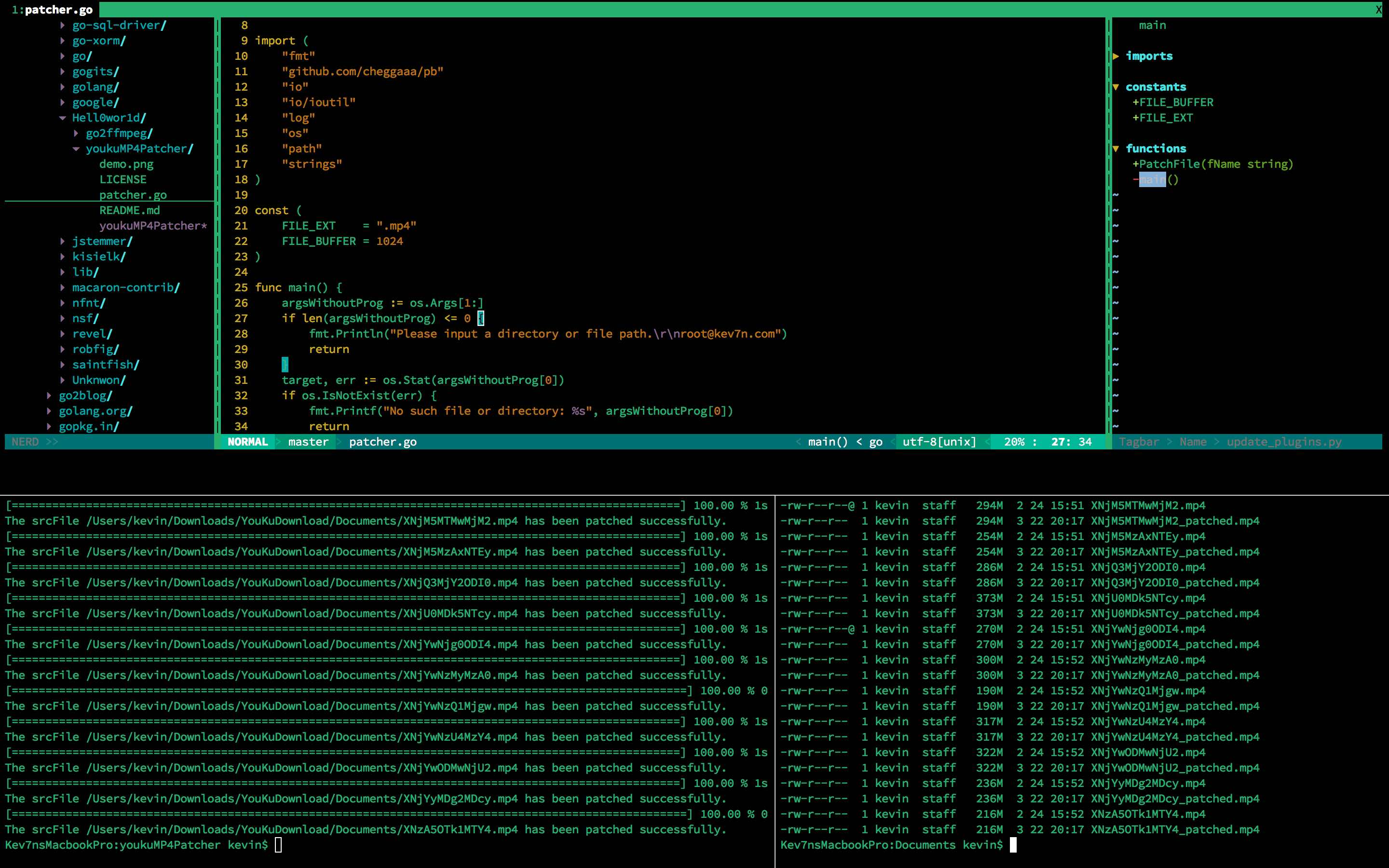Collapse the constants section triangle in Tagbar
This screenshot has width=1389, height=868.
pos(1116,87)
